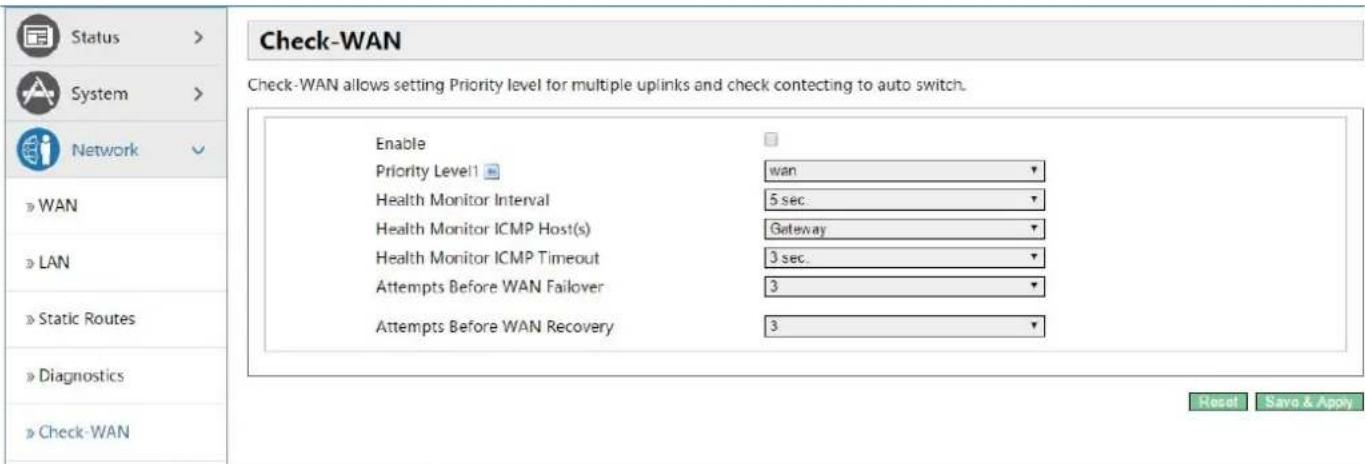Screen dimensions: 1365x464
Task: Collapse the Network section chevron
Action: pyautogui.click(x=198, y=150)
